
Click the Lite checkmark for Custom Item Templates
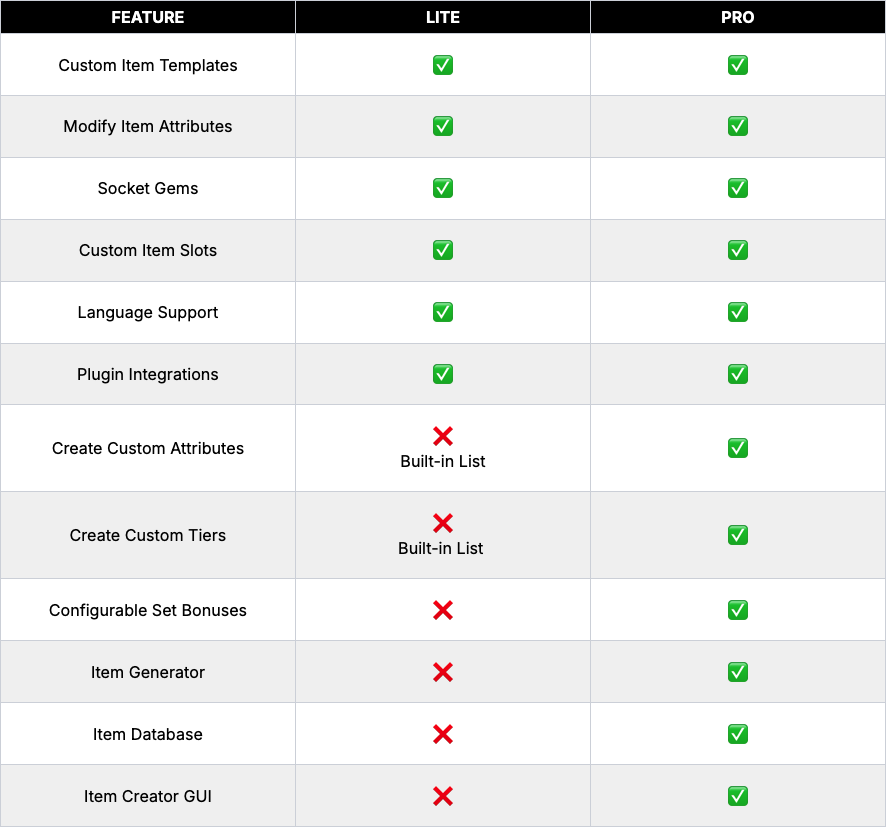pyautogui.click(x=442, y=65)
